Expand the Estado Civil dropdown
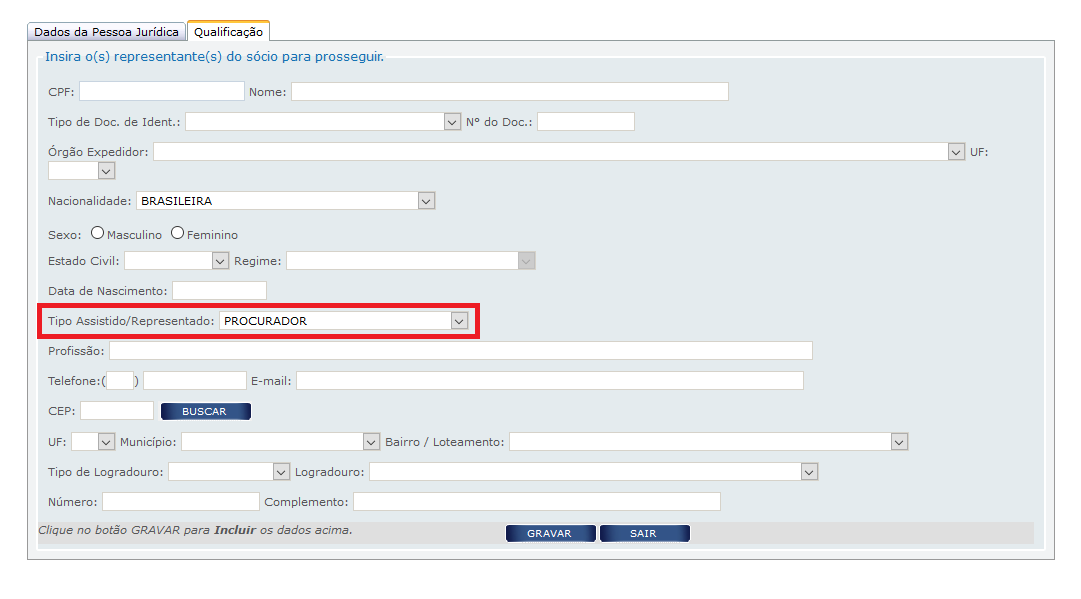Screen dimensions: 1081x599 [177, 261]
